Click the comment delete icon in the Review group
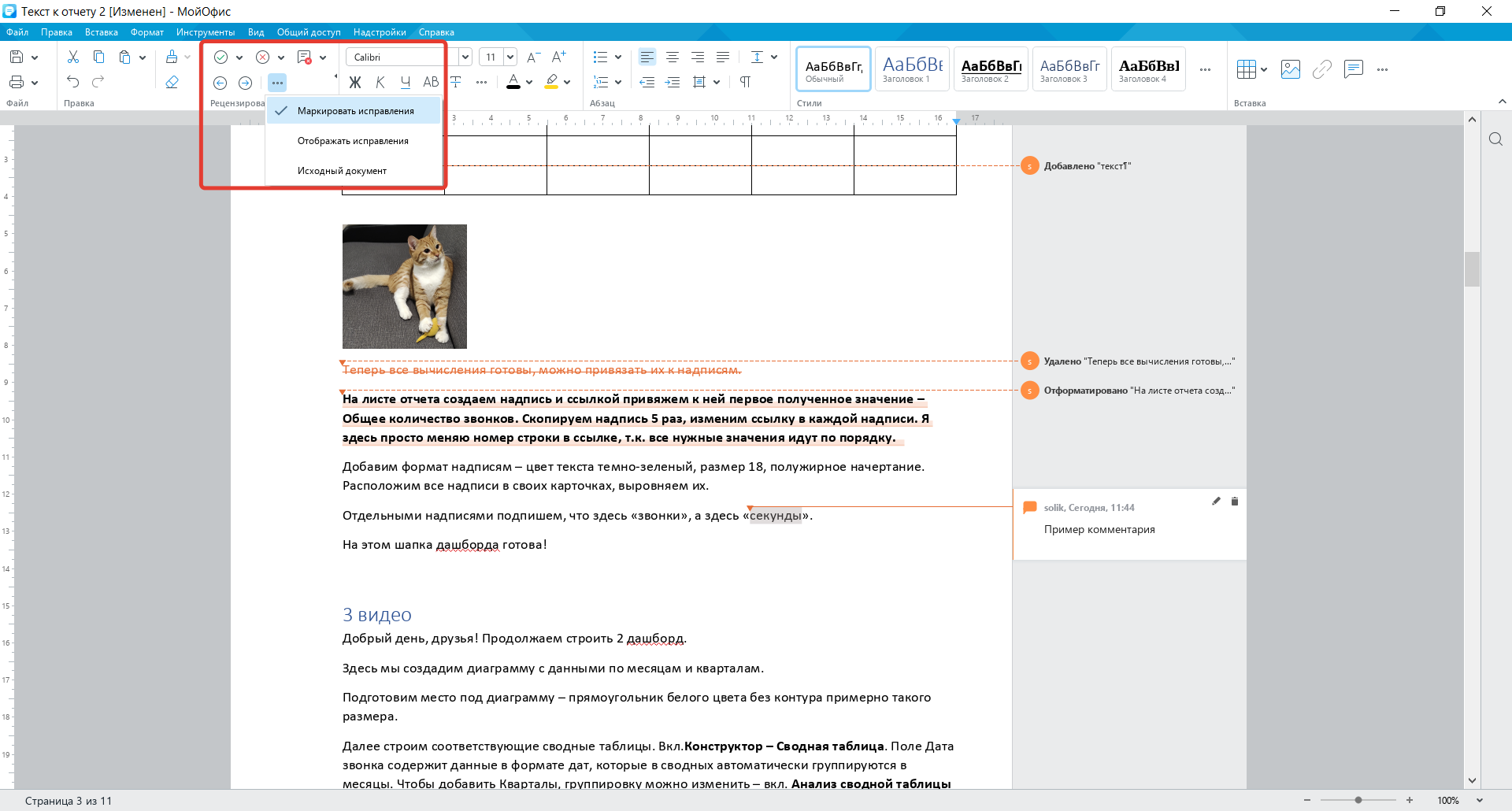Viewport: 1512px width, 811px height. pyautogui.click(x=304, y=57)
